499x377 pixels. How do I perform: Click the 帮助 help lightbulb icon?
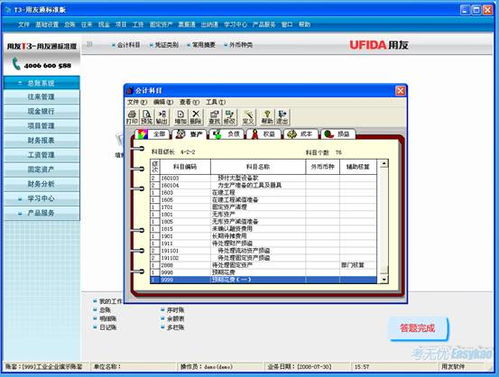click(x=267, y=117)
